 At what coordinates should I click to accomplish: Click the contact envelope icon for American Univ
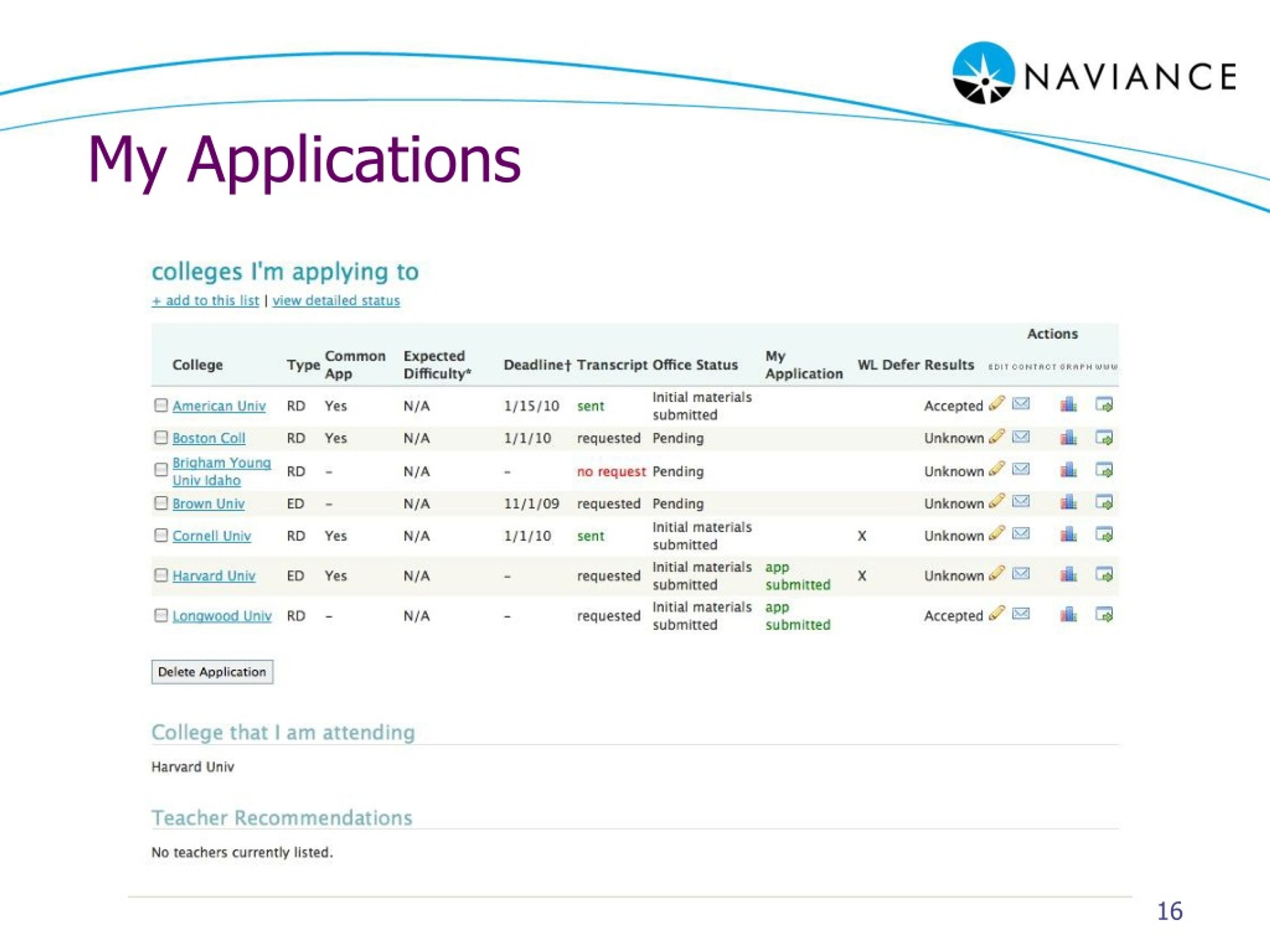pos(1020,404)
